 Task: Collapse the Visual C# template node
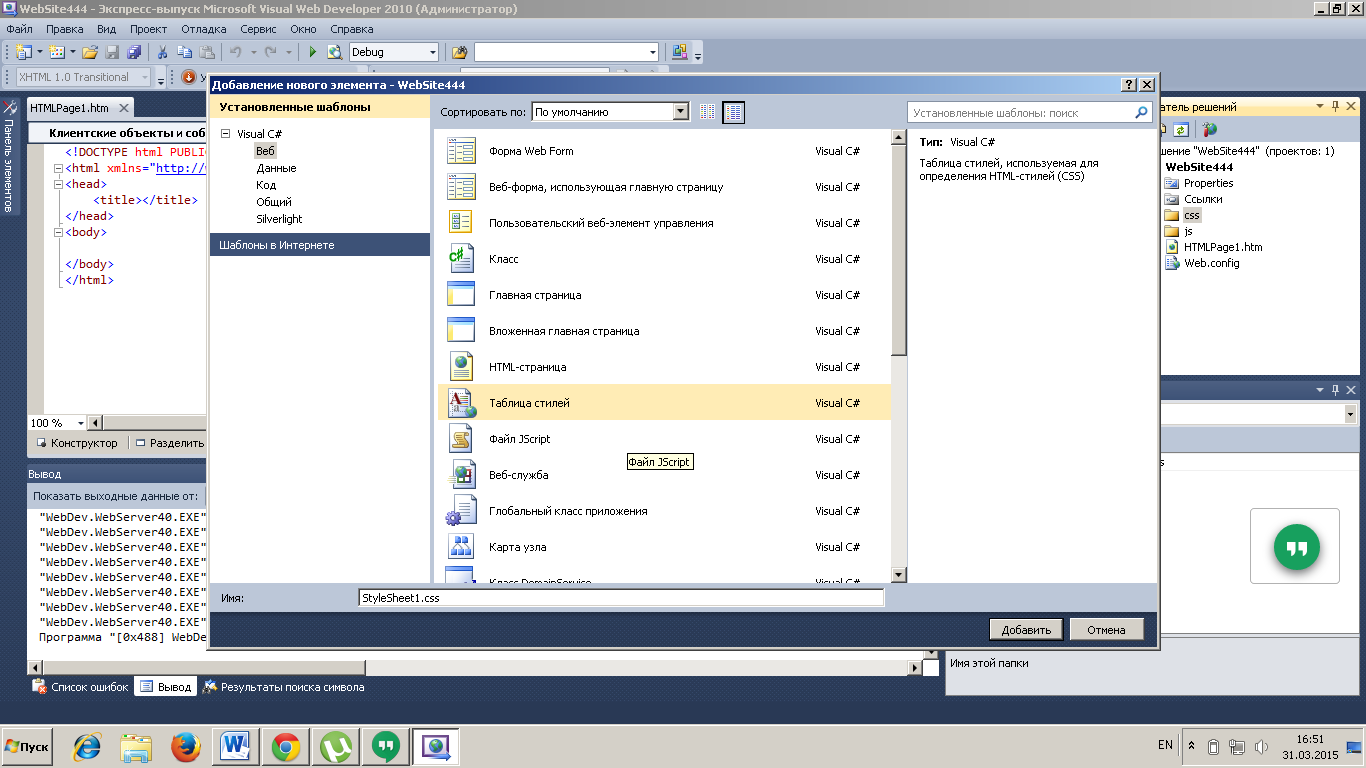pos(225,134)
